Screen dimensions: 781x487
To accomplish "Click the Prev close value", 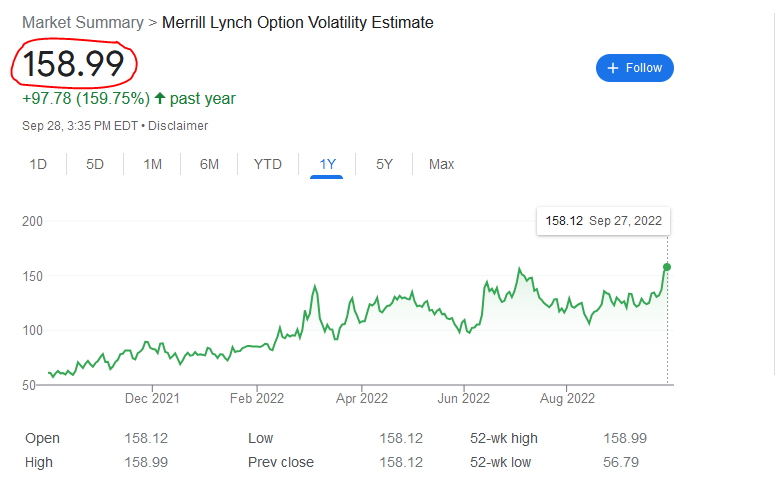I will tap(402, 462).
